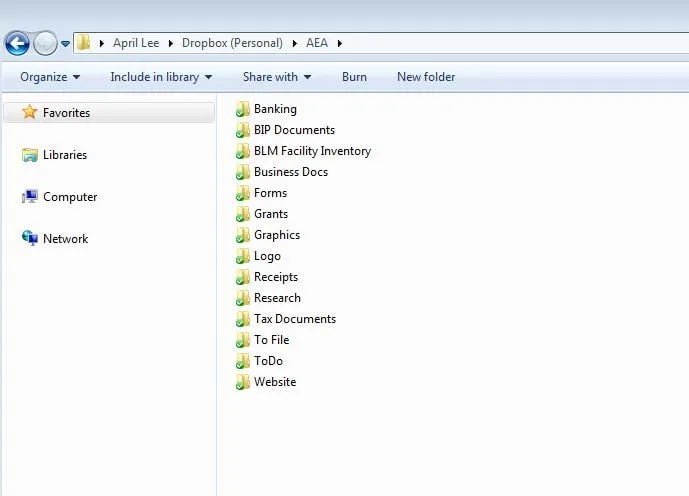689x496 pixels.
Task: Navigate to April Lee breadcrumb
Action: 136,43
